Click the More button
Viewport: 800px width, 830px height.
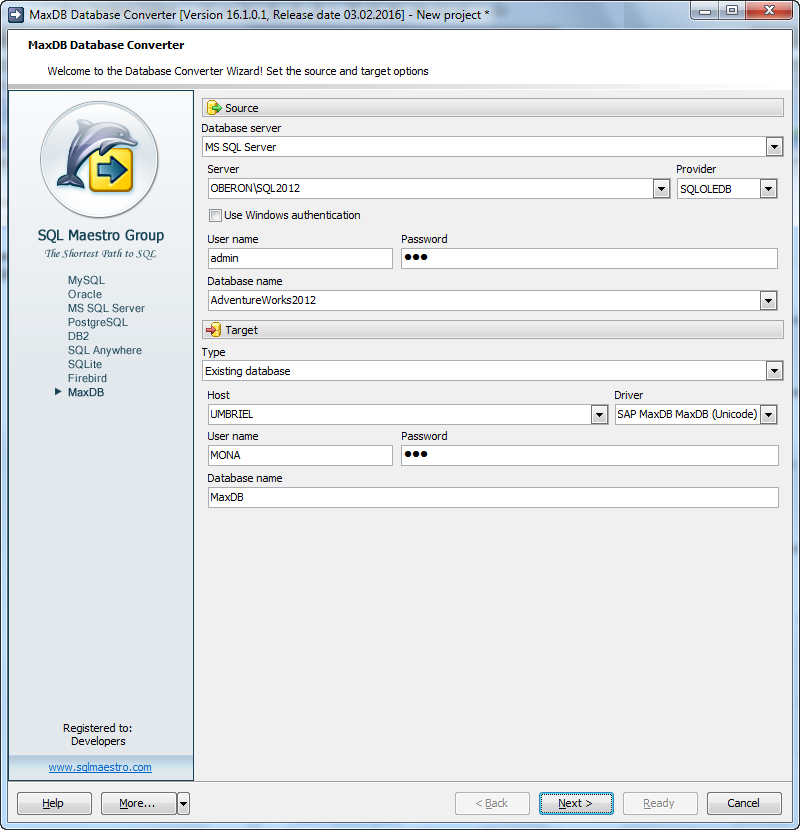(x=135, y=803)
